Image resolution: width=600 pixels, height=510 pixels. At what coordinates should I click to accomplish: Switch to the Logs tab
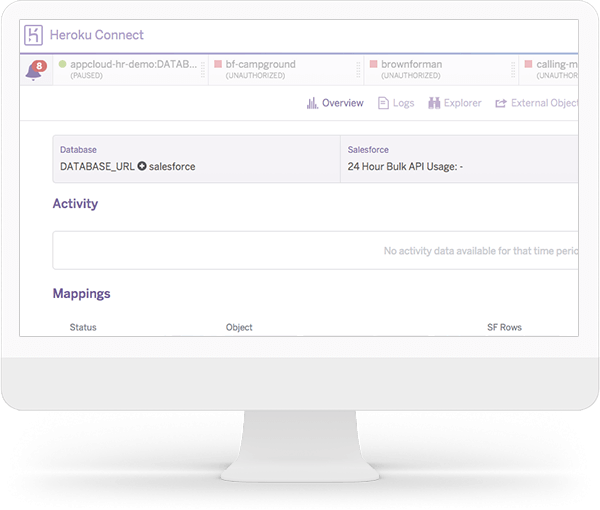pos(396,103)
